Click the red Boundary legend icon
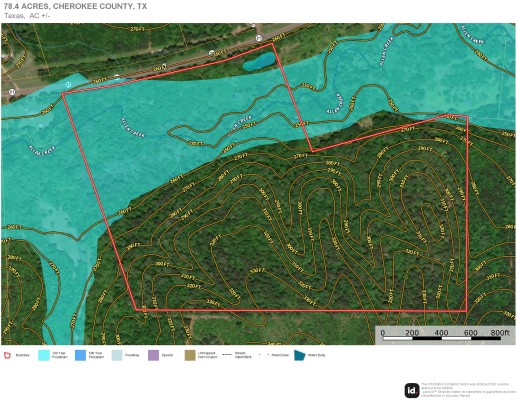 [x=7, y=355]
